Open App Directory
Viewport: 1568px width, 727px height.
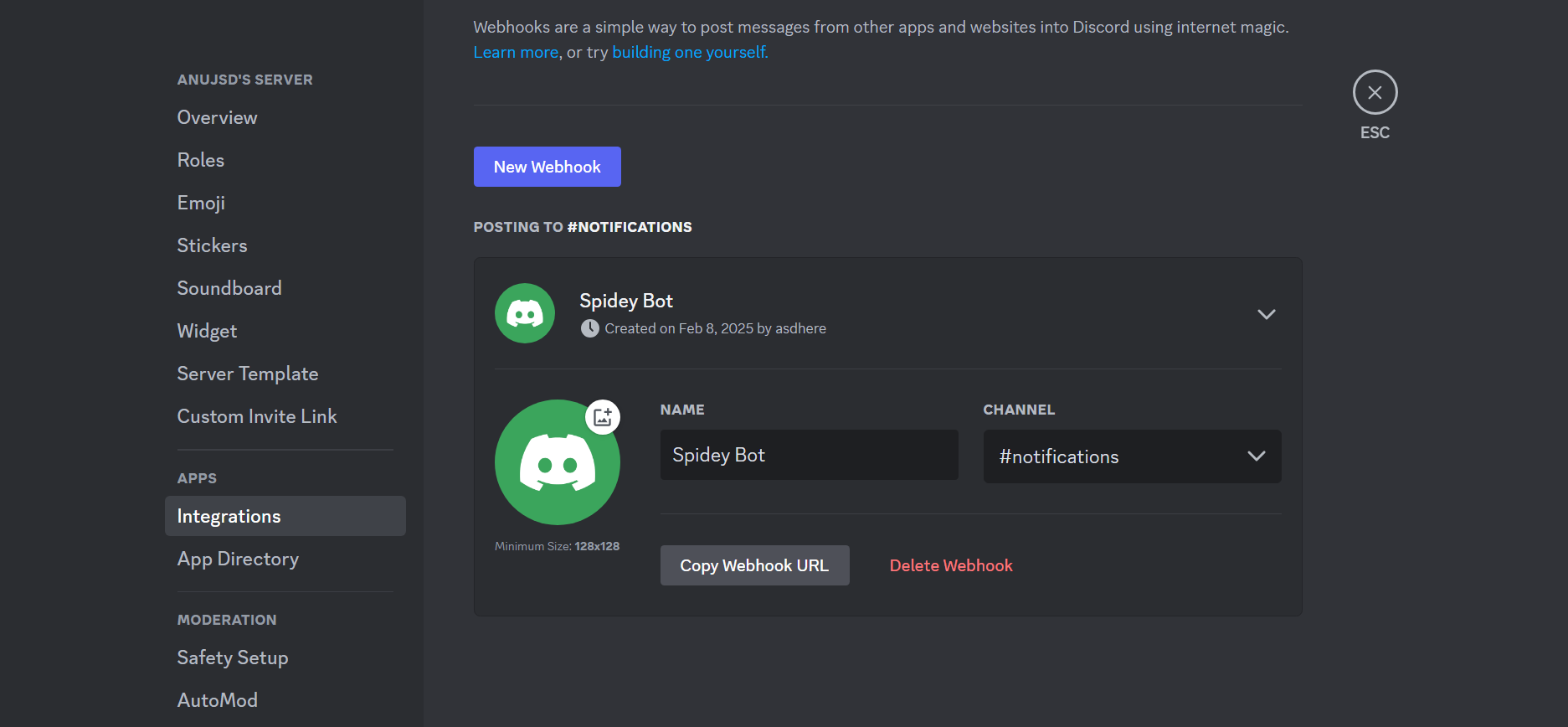click(x=285, y=559)
